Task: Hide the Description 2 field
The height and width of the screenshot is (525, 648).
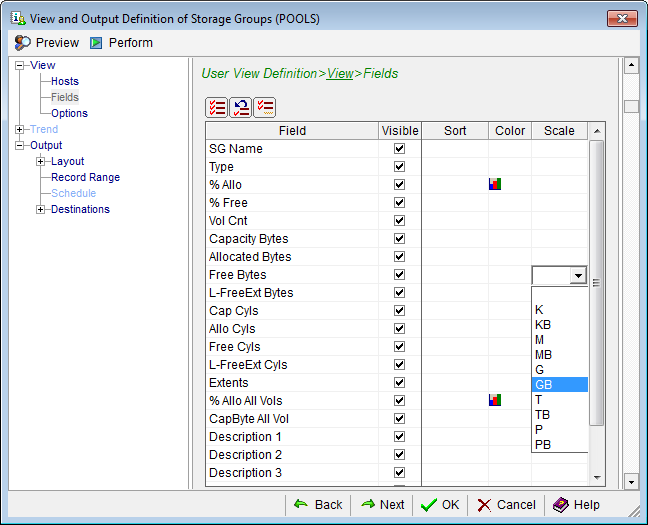Action: pyautogui.click(x=400, y=455)
